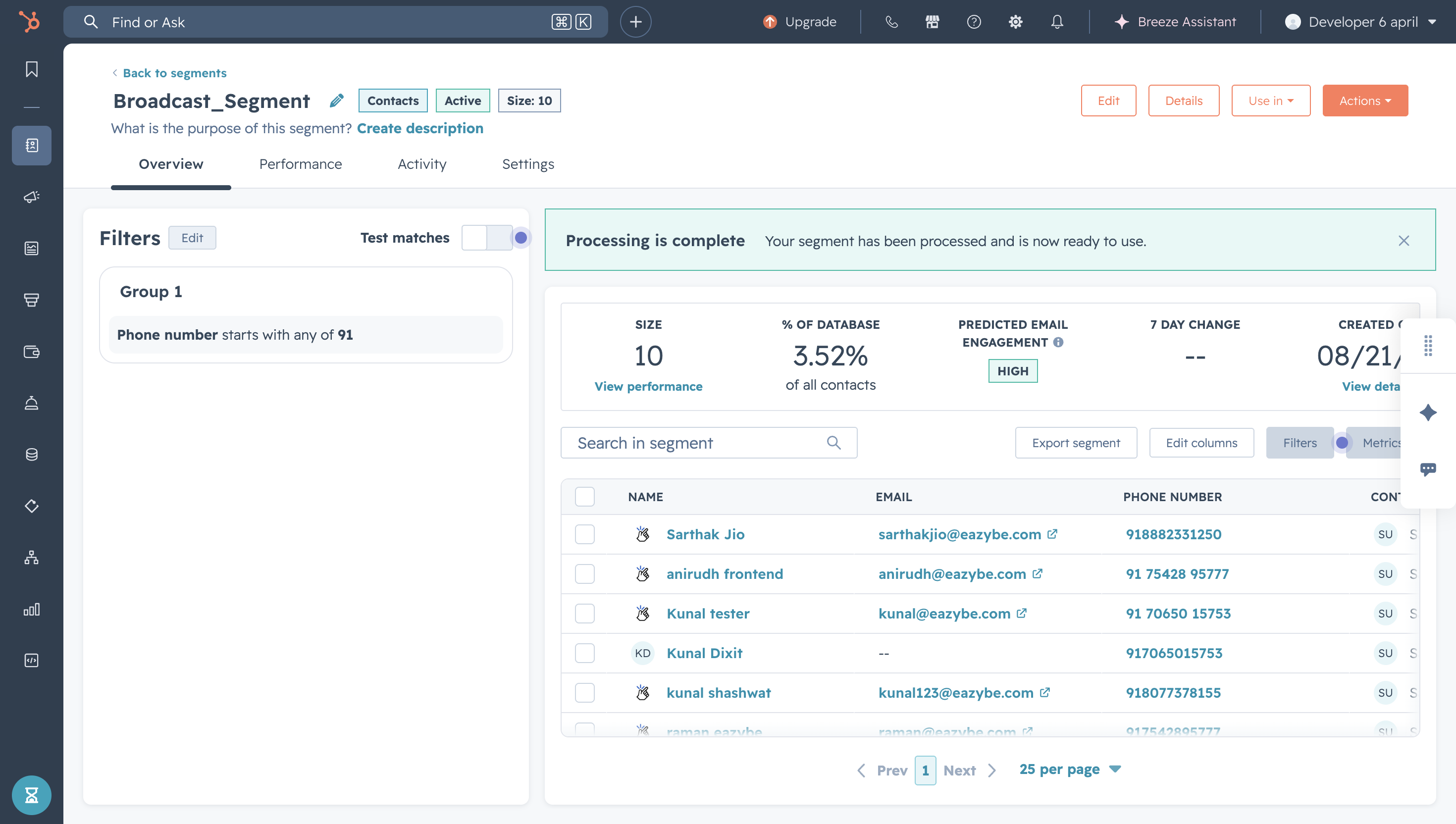Open the Developer 6 april account menu
The width and height of the screenshot is (1456, 824).
(1360, 21)
